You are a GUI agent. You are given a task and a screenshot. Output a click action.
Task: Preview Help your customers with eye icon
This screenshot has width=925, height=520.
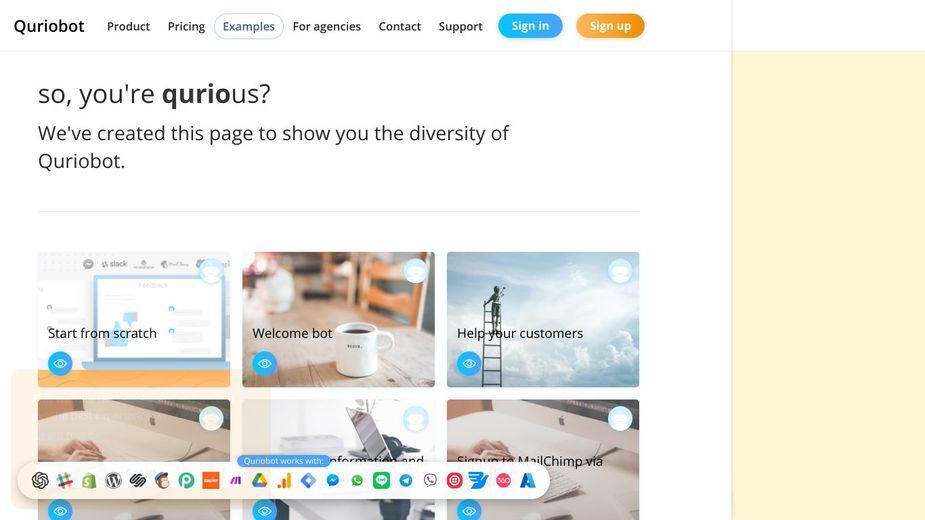pyautogui.click(x=469, y=364)
